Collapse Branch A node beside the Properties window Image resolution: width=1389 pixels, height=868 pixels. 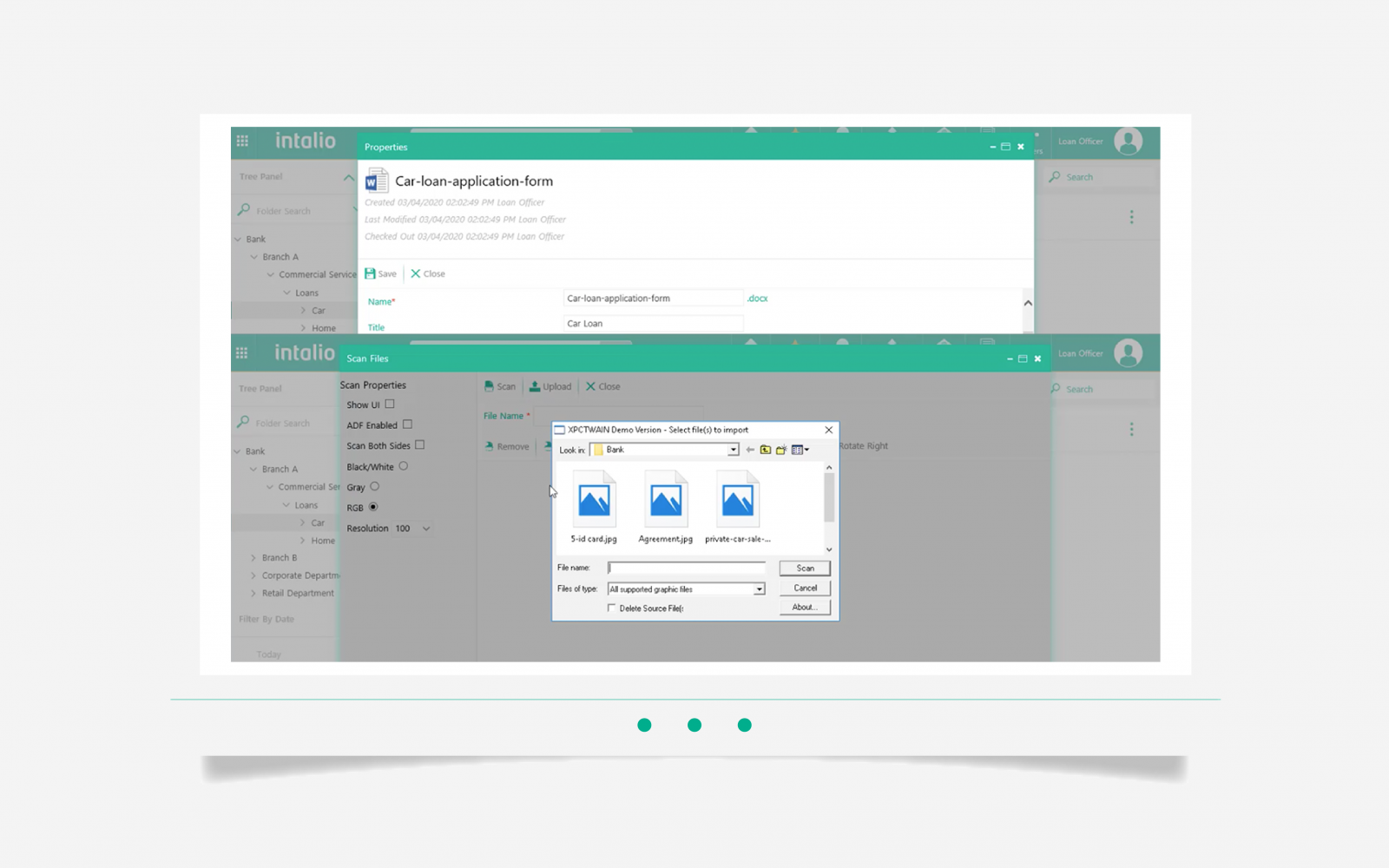tap(254, 257)
